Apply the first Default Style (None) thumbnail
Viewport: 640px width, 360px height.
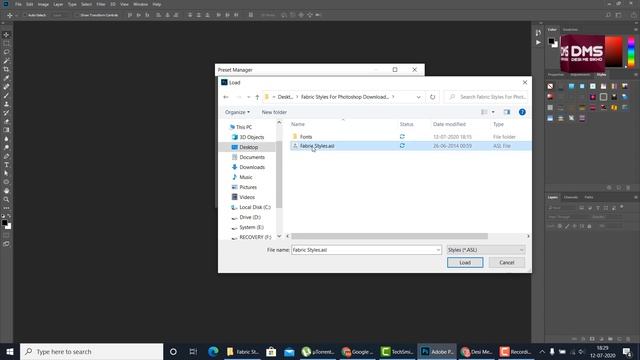[550, 86]
